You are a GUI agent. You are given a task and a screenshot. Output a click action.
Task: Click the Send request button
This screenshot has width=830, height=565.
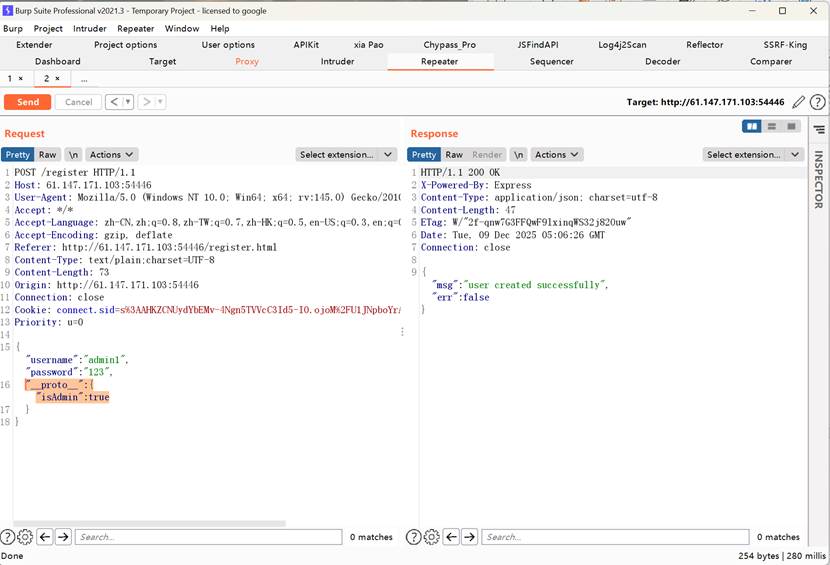[x=28, y=102]
